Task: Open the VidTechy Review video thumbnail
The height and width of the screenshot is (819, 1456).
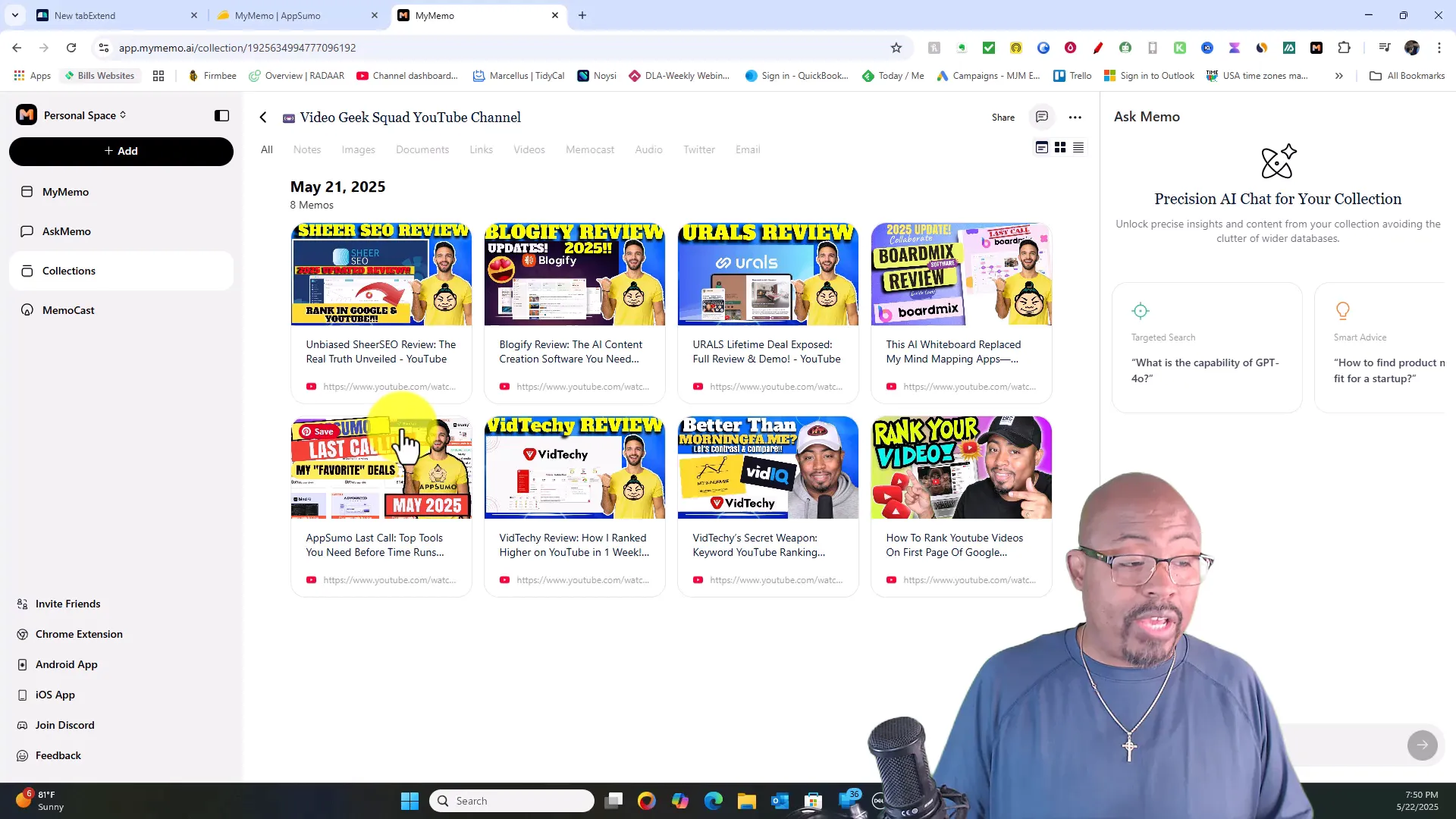Action: coord(575,468)
